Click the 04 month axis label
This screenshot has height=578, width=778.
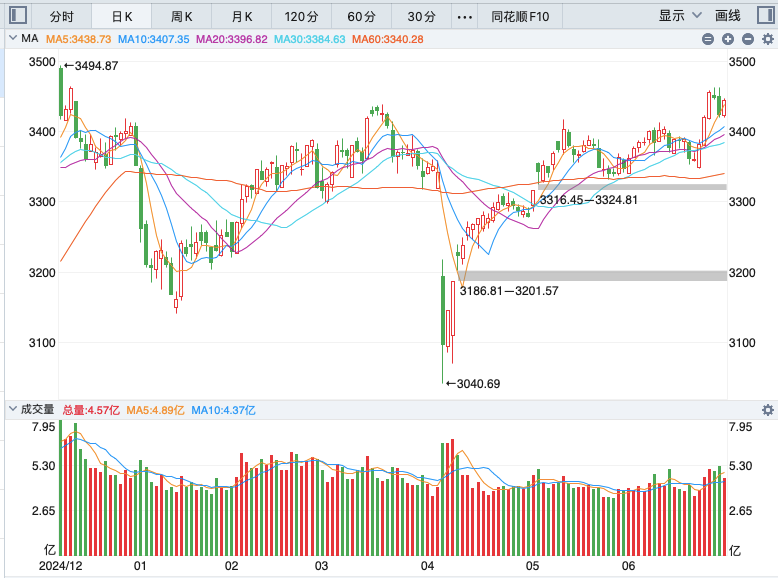click(x=427, y=566)
